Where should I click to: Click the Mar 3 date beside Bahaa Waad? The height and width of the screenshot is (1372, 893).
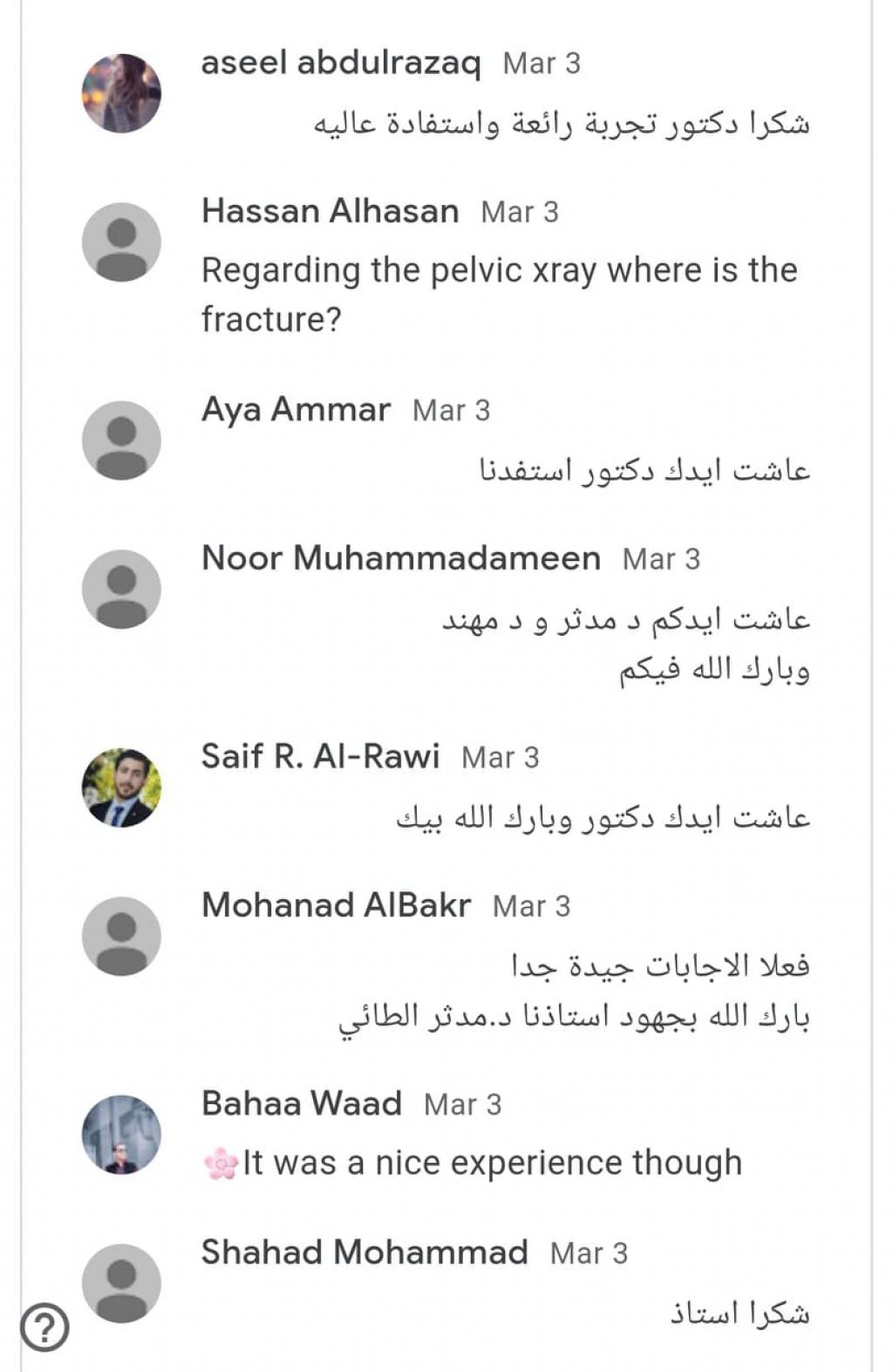[x=462, y=1105]
